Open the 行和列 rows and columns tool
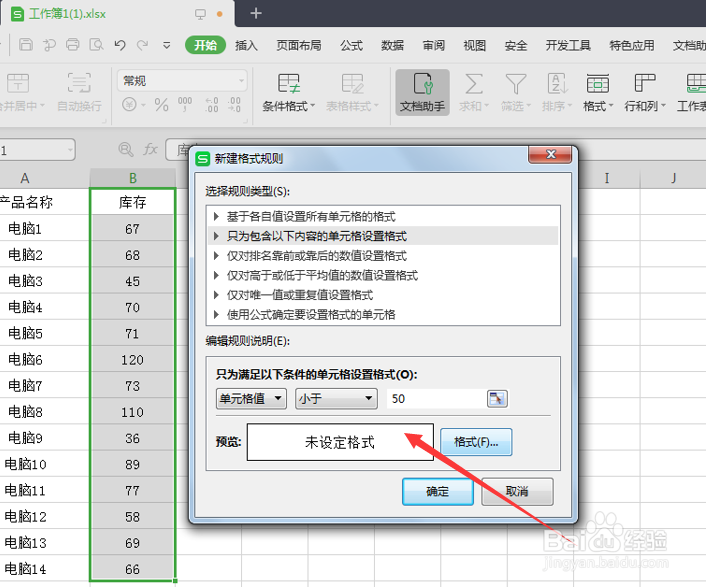 tap(645, 93)
